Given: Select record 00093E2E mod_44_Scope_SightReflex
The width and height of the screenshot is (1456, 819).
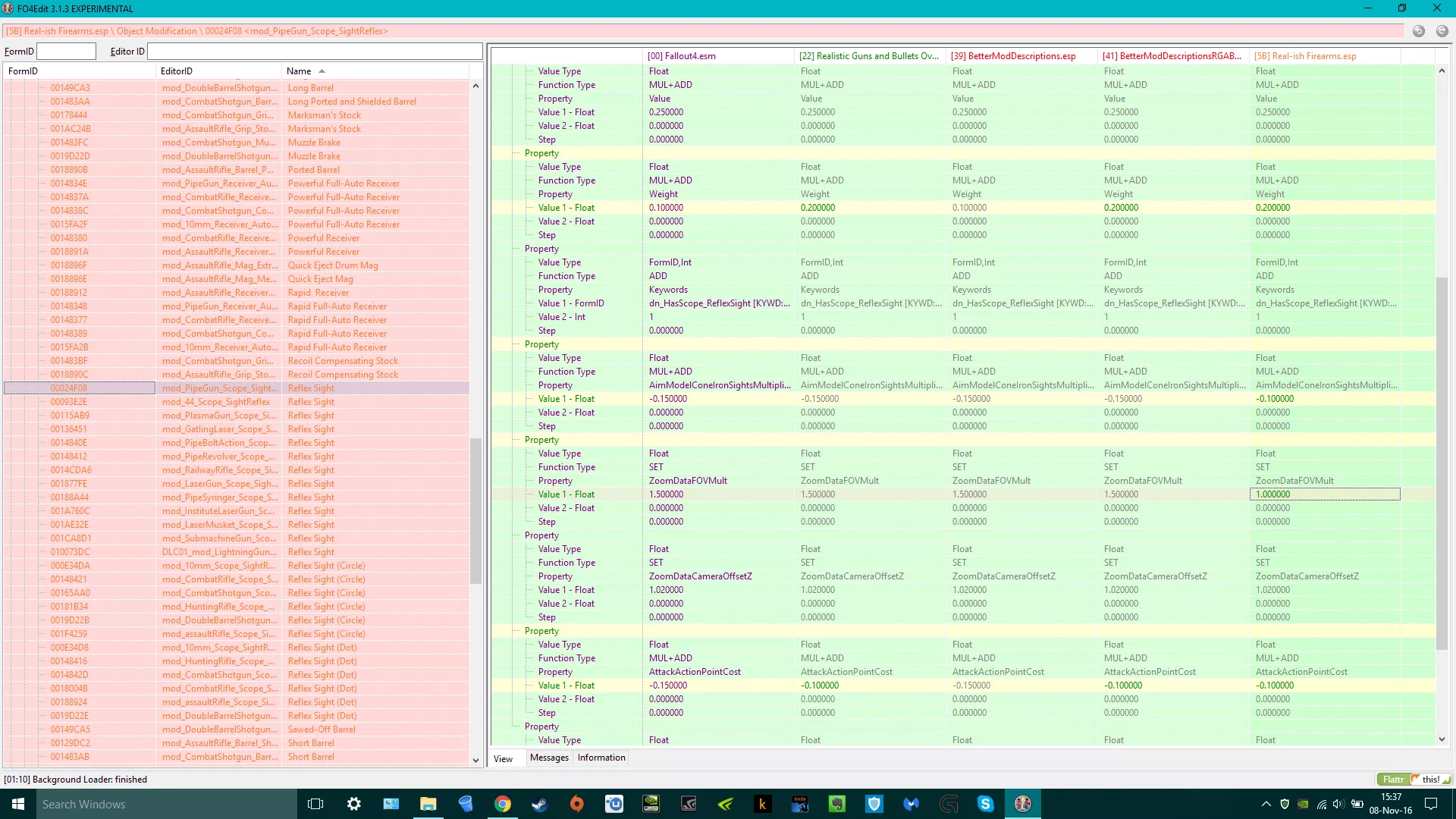Looking at the screenshot, I should 237,402.
